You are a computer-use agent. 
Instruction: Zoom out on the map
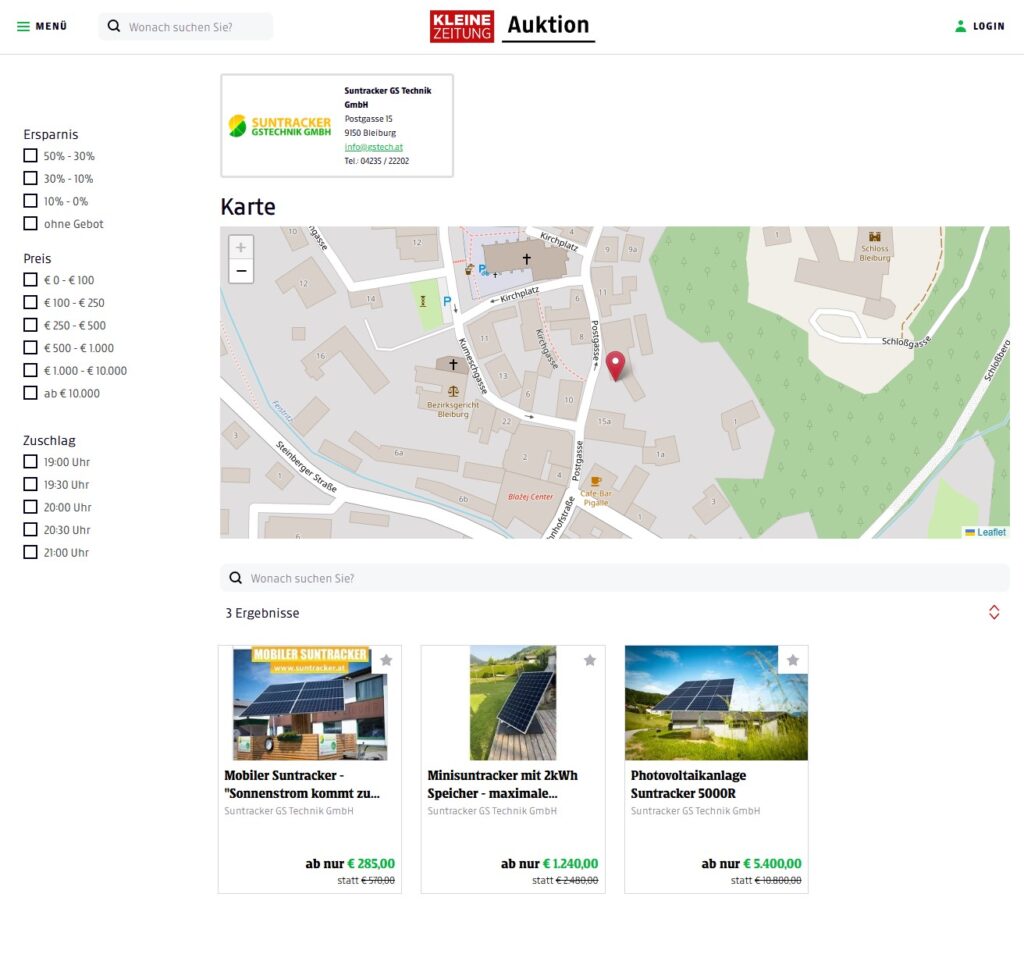pos(241,271)
